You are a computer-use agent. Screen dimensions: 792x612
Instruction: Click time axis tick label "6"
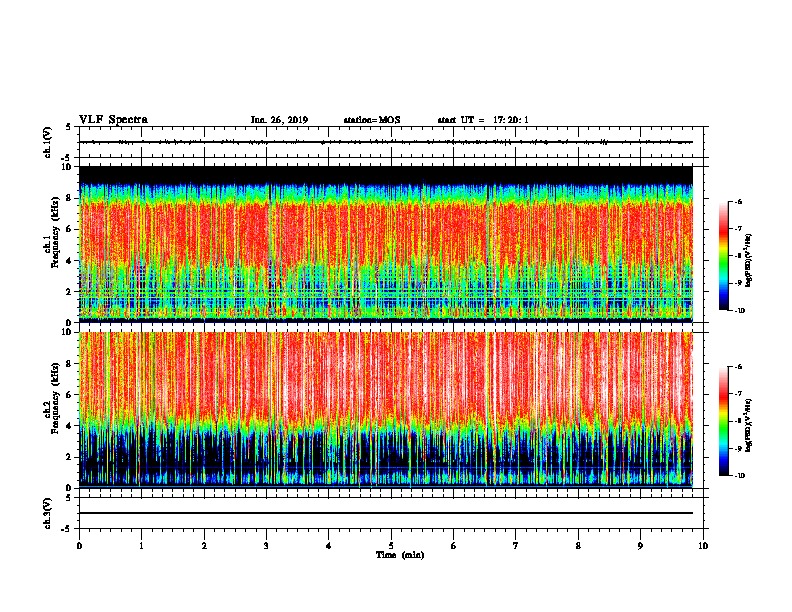[x=454, y=546]
